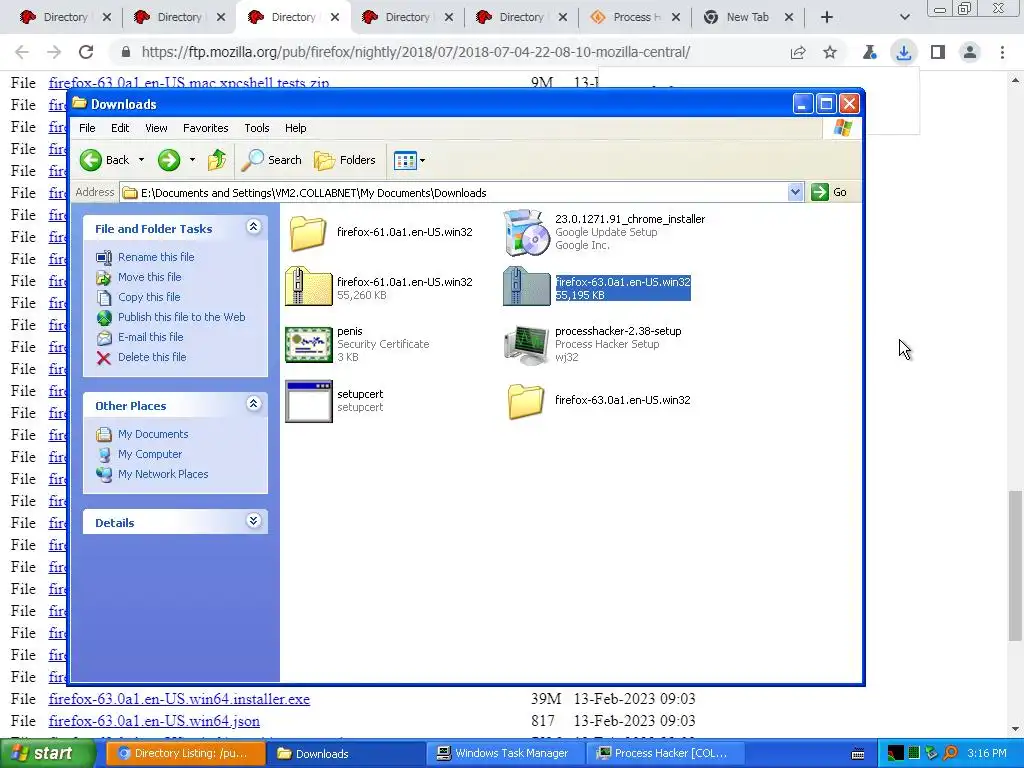The image size is (1024, 768).
Task: Toggle the Folders pane button
Action: pyautogui.click(x=345, y=160)
